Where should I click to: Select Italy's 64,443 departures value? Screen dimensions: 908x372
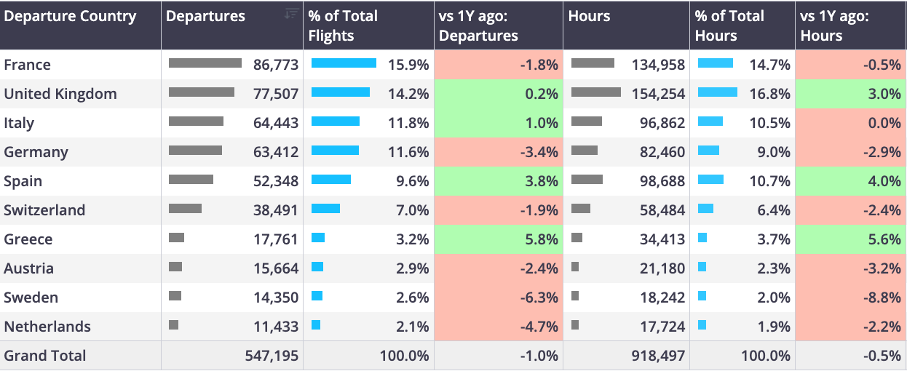click(x=276, y=123)
